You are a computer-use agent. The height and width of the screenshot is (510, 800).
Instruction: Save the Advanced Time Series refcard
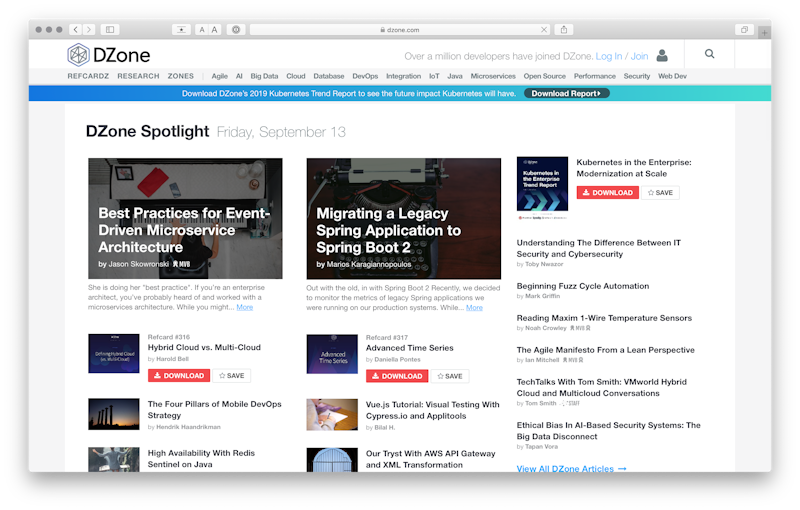coord(450,376)
